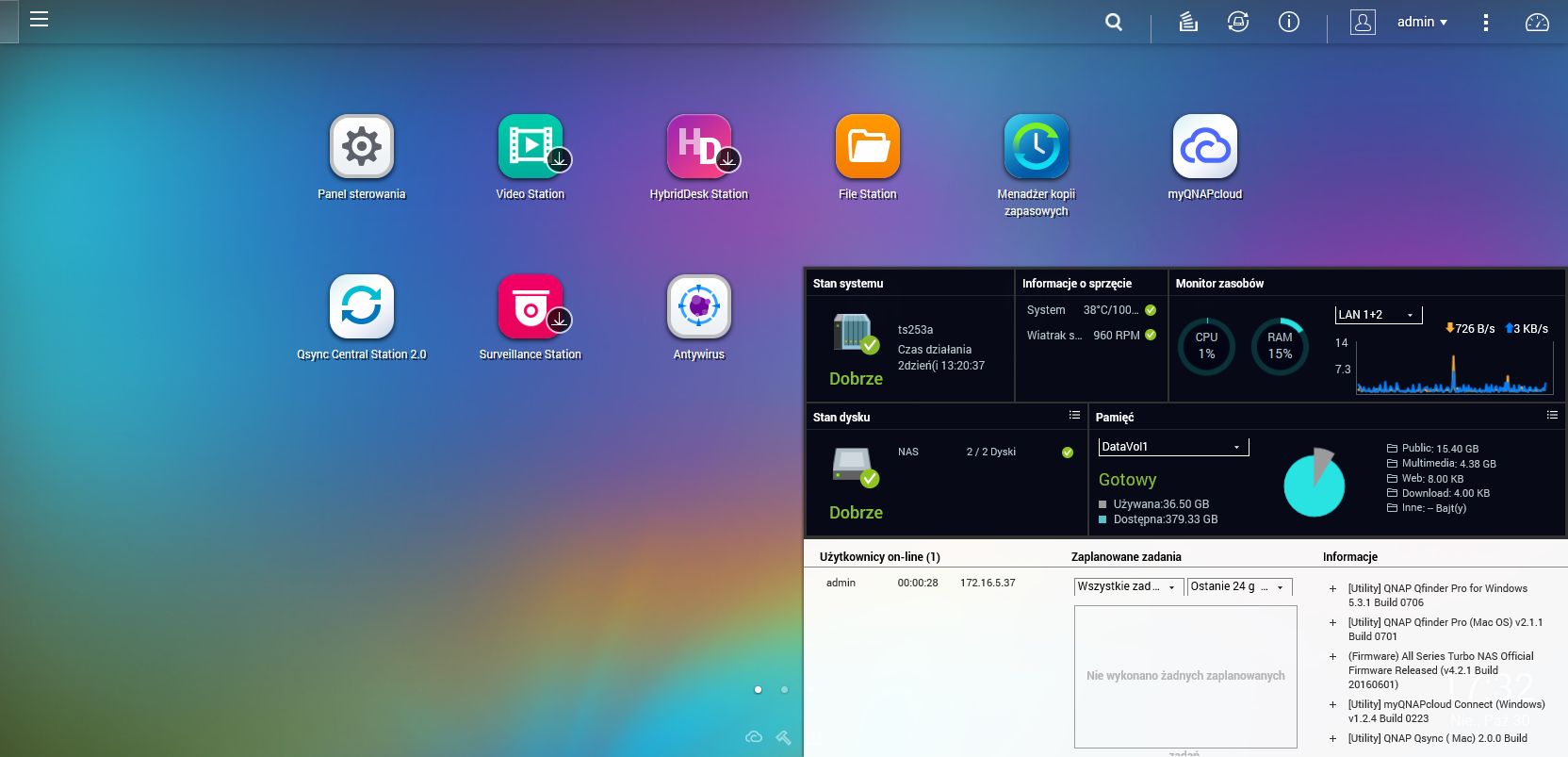Image resolution: width=1568 pixels, height=757 pixels.
Task: Expand Turbo NAS Official Firmware news
Action: point(1332,657)
